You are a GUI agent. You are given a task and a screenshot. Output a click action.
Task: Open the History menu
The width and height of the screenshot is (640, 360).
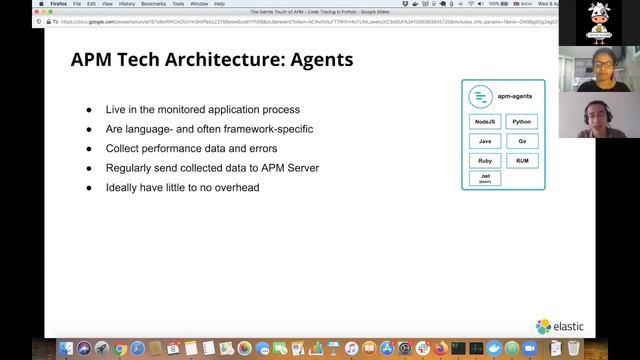tap(127, 4)
